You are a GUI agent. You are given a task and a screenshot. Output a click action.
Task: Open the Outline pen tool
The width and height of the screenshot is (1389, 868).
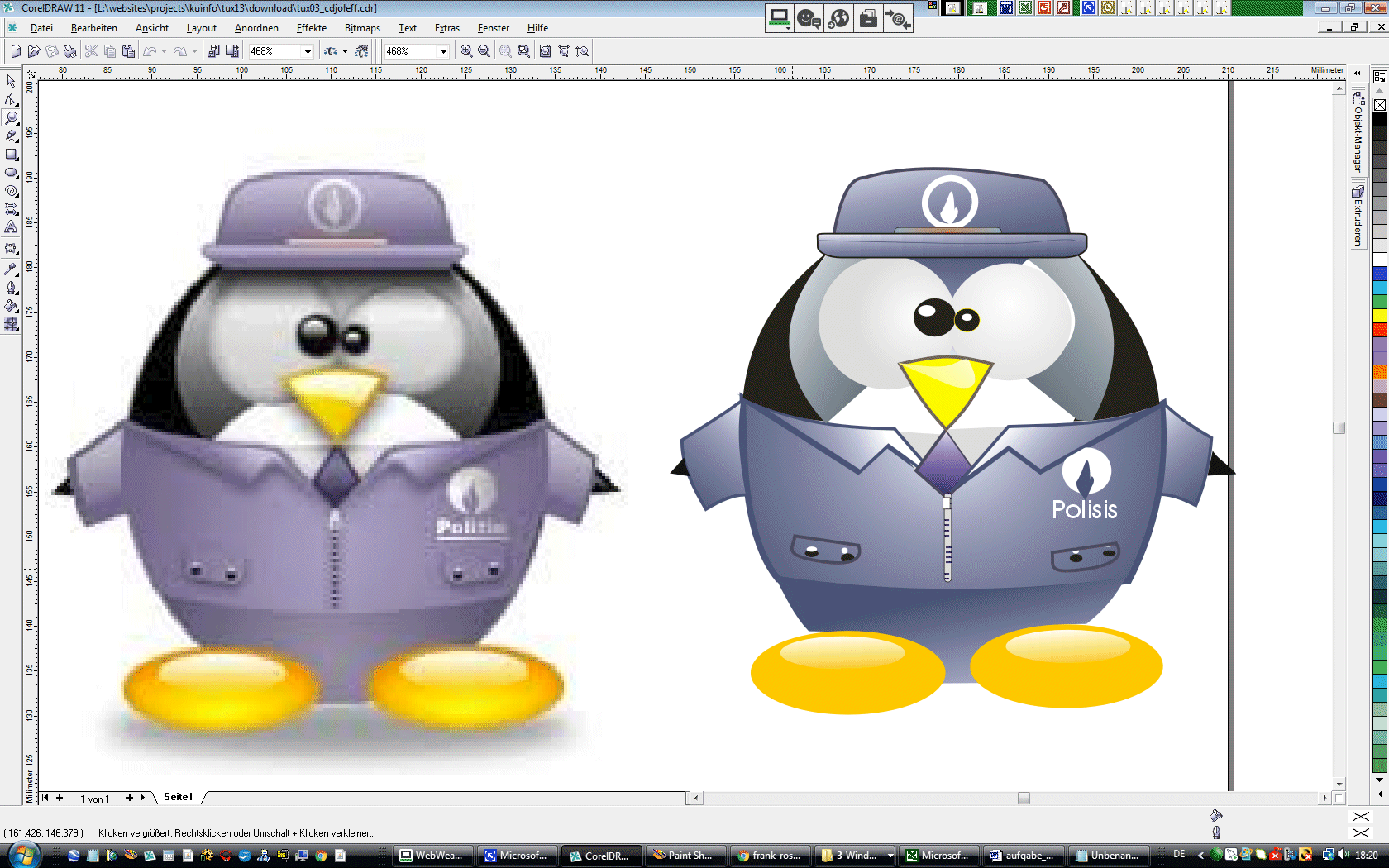pyautogui.click(x=11, y=288)
